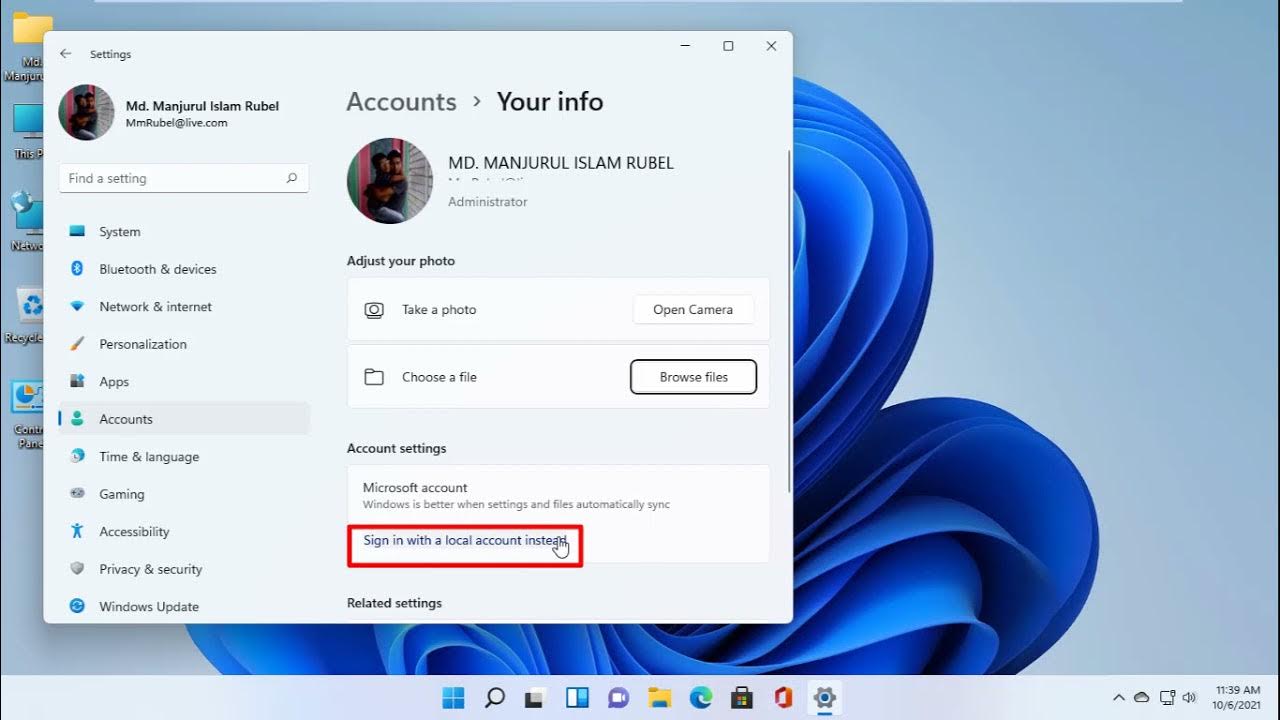Click the Adjust your photo heading

pos(400,261)
